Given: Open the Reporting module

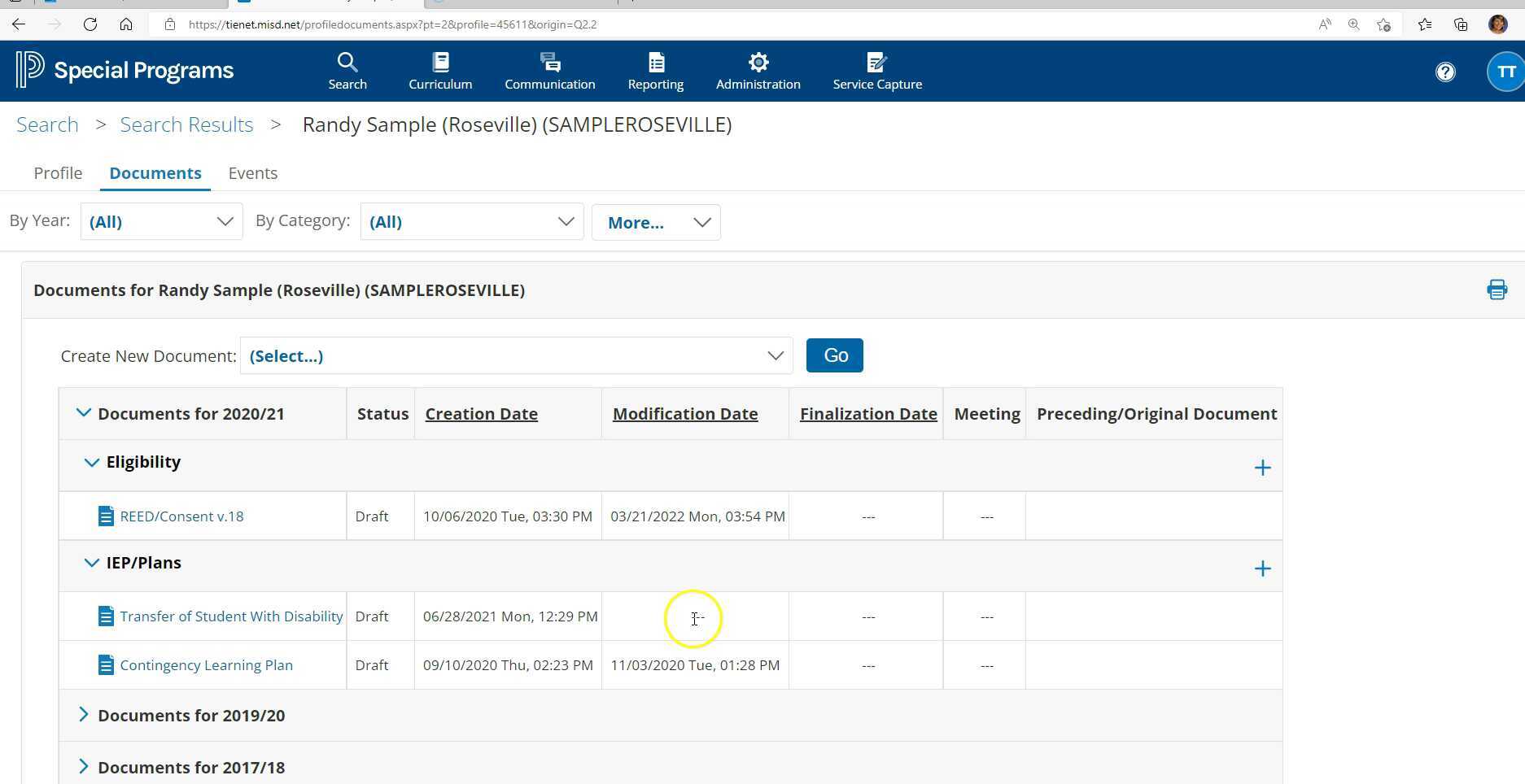Looking at the screenshot, I should (x=656, y=71).
